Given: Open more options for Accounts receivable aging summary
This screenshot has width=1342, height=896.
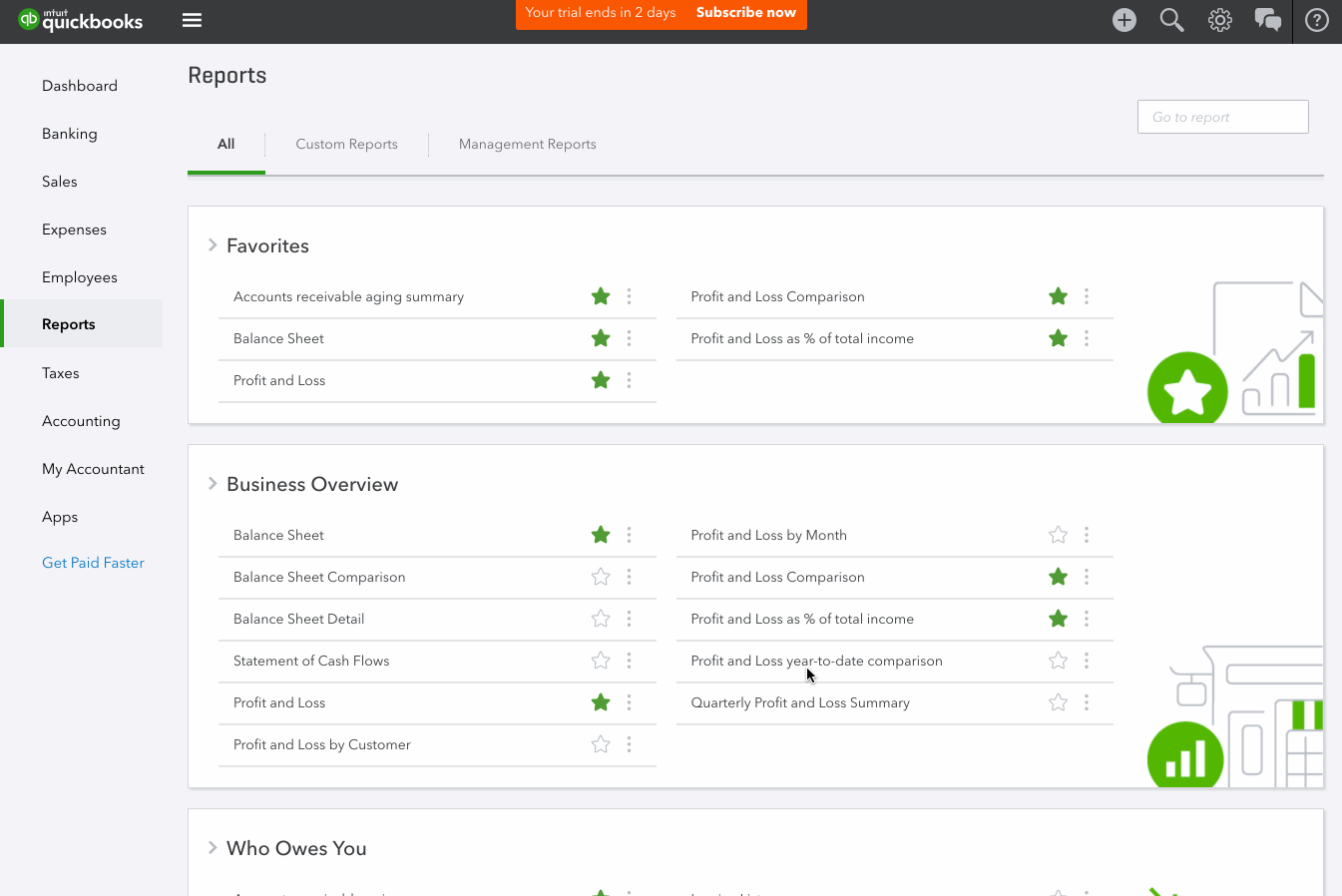Looking at the screenshot, I should click(x=629, y=296).
